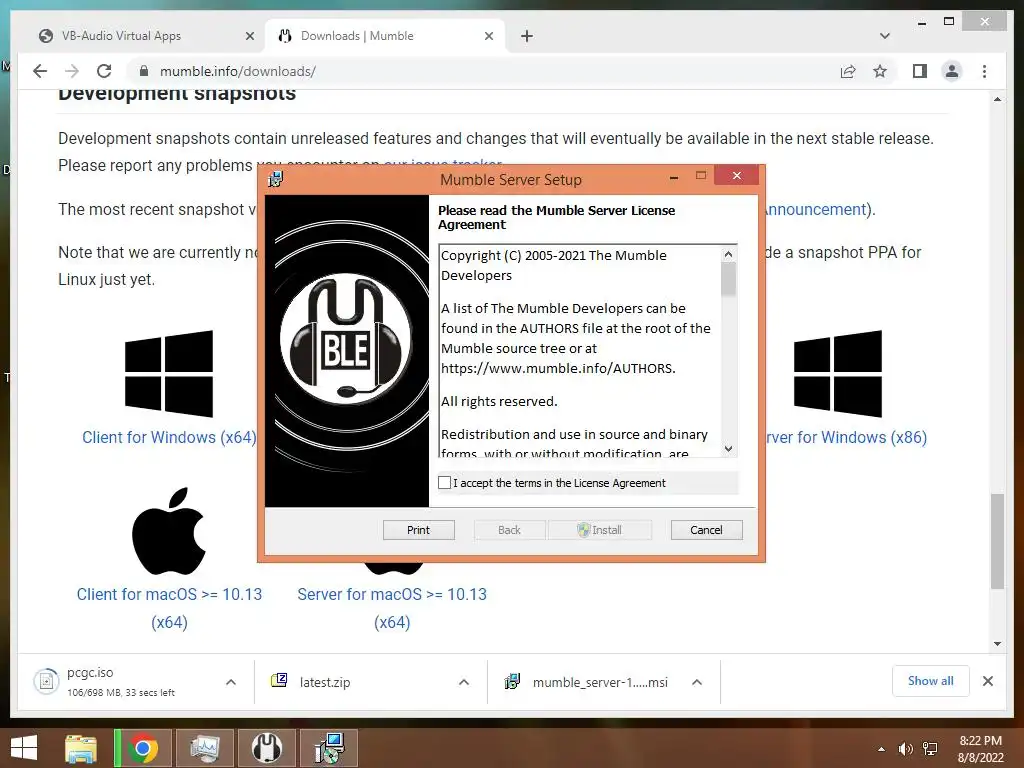
Task: Click the volume speaker tray icon
Action: tap(906, 749)
